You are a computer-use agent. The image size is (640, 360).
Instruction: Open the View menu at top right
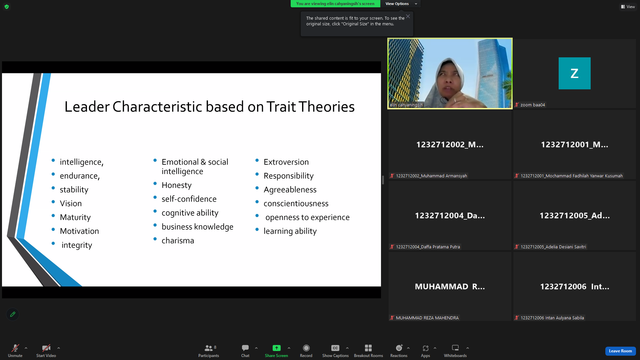(x=628, y=7)
